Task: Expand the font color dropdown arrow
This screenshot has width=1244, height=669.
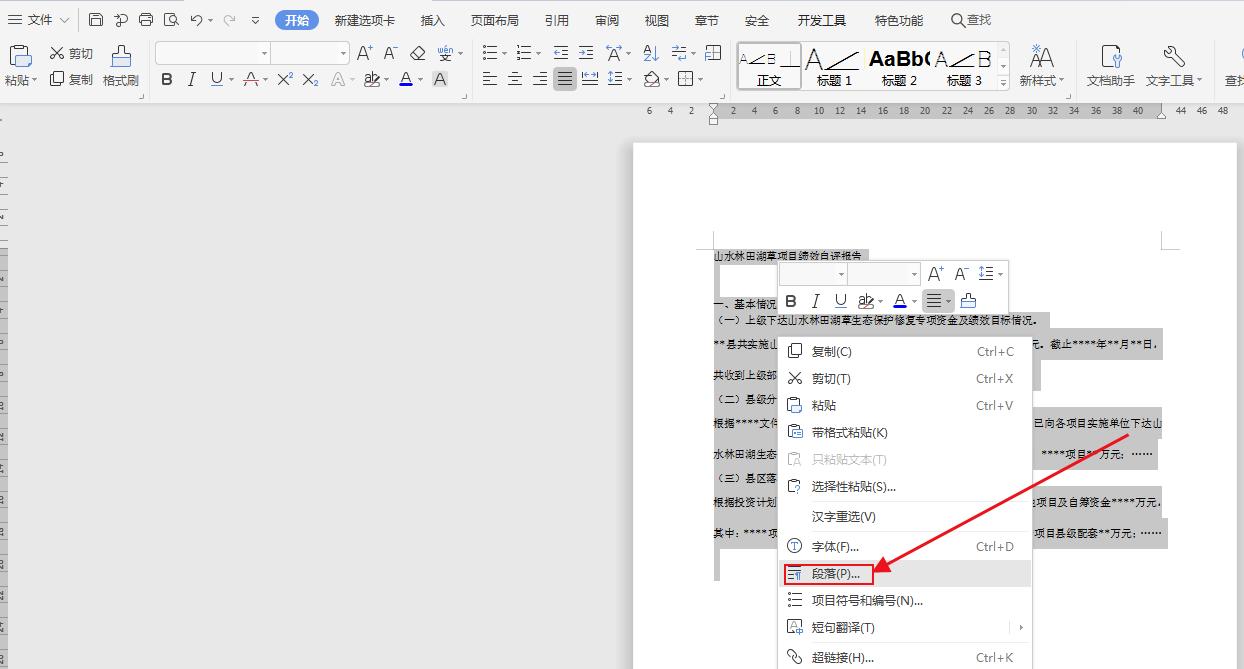Action: pos(420,81)
